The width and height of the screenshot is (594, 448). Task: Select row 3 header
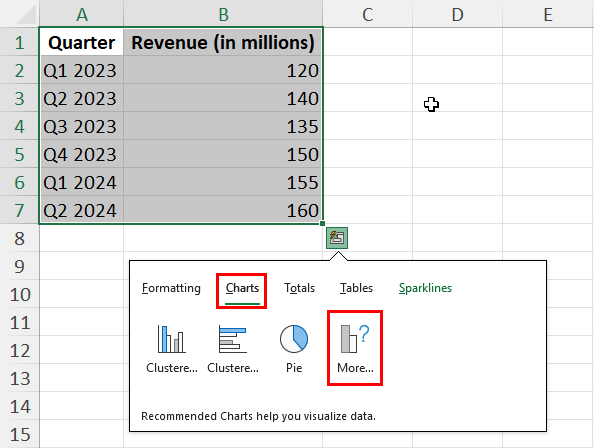[19, 98]
